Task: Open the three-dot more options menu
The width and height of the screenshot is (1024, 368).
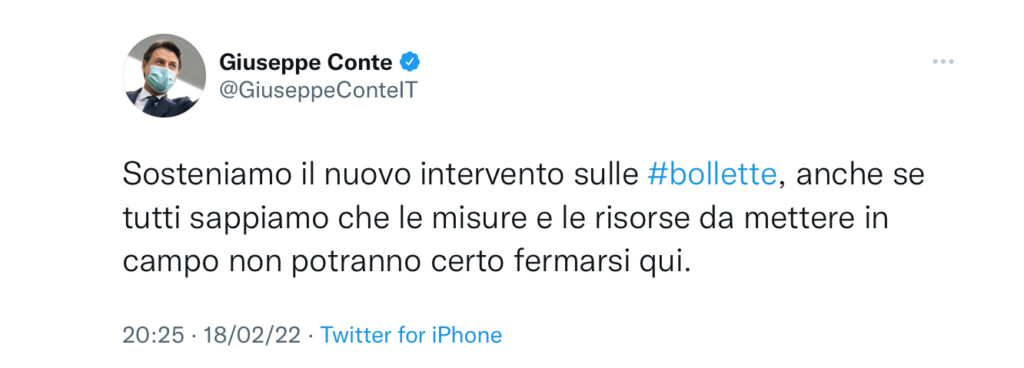Action: [943, 62]
